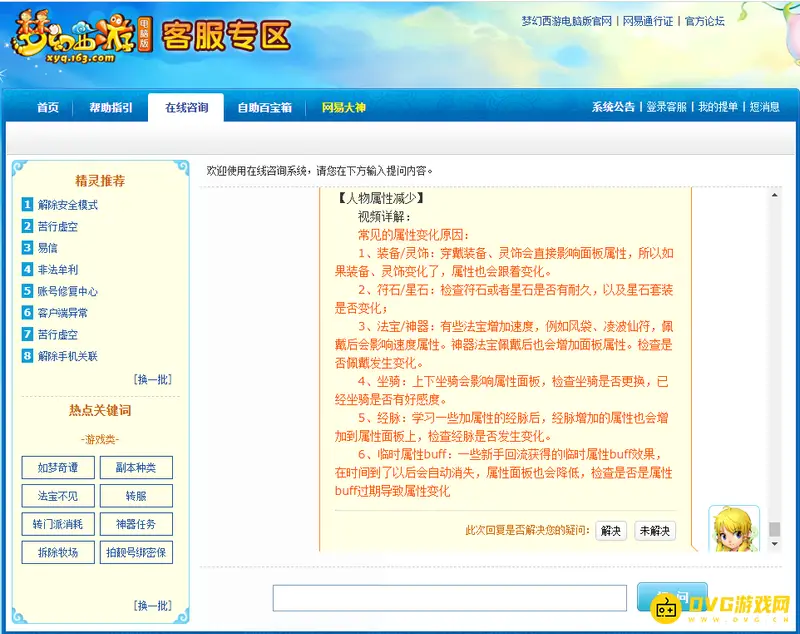Select recommendation 4 非法牟利

click(x=57, y=269)
